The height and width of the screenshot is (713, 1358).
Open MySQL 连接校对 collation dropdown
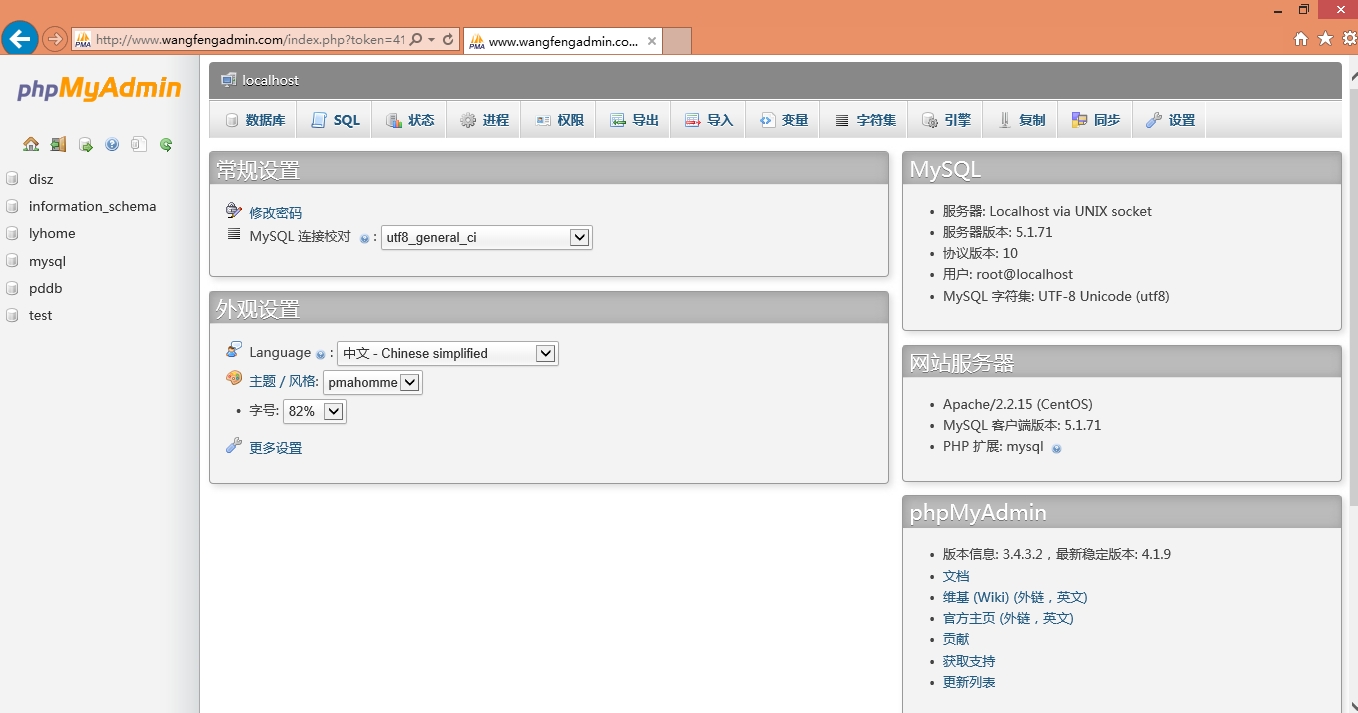tap(487, 238)
